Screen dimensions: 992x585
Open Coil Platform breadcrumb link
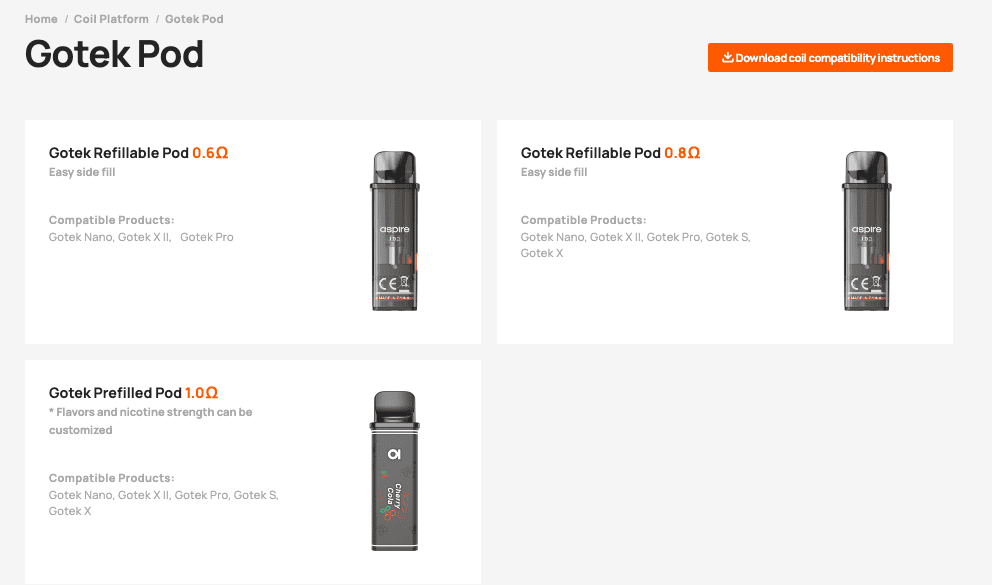click(111, 19)
